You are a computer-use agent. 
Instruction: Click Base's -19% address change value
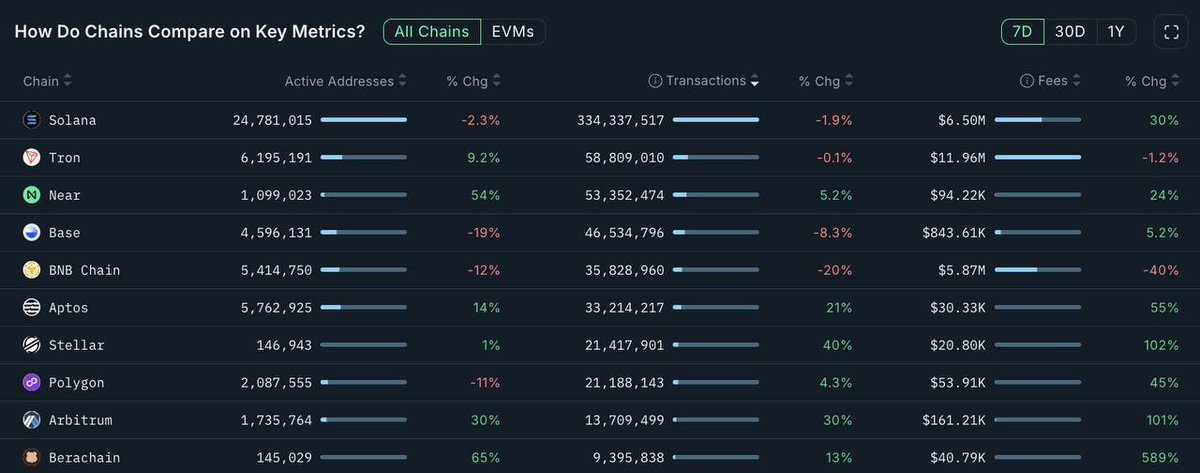click(482, 233)
